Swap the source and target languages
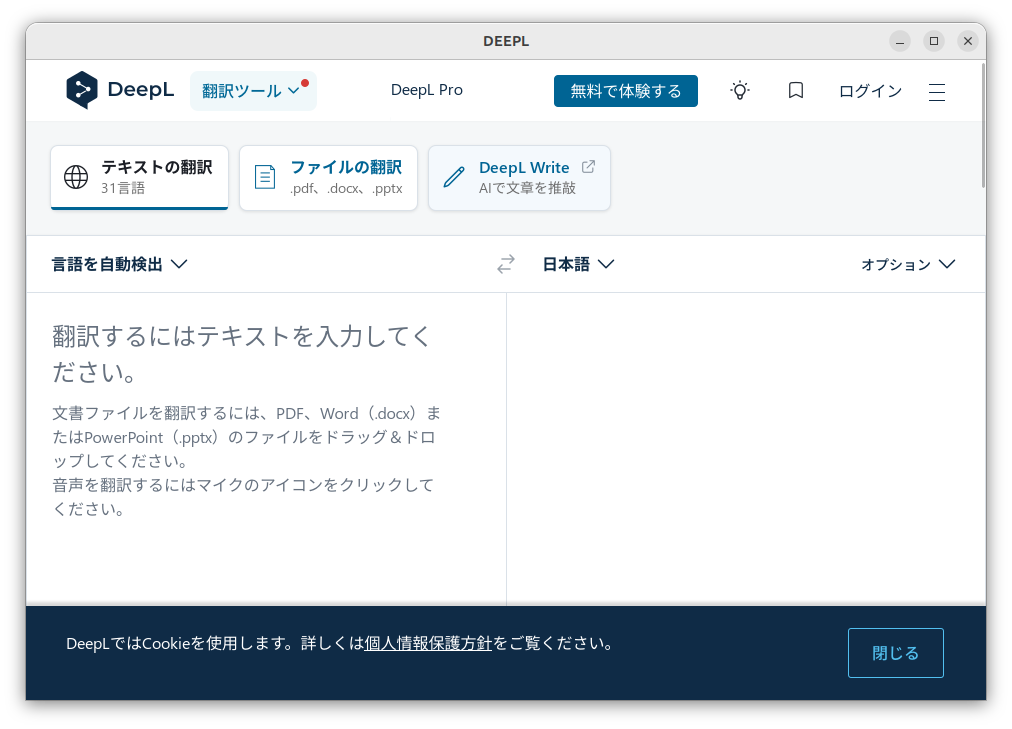This screenshot has width=1012, height=729. click(x=505, y=263)
